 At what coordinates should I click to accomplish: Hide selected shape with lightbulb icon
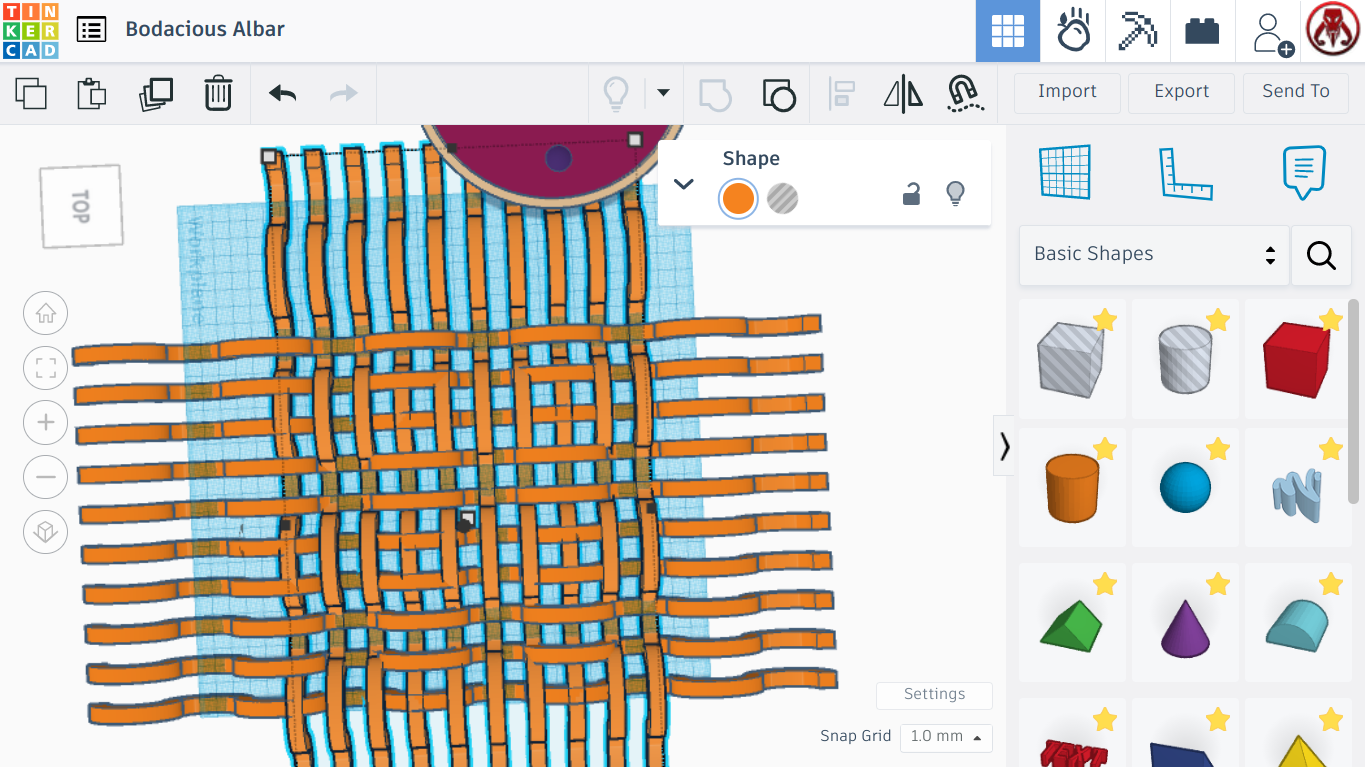955,194
